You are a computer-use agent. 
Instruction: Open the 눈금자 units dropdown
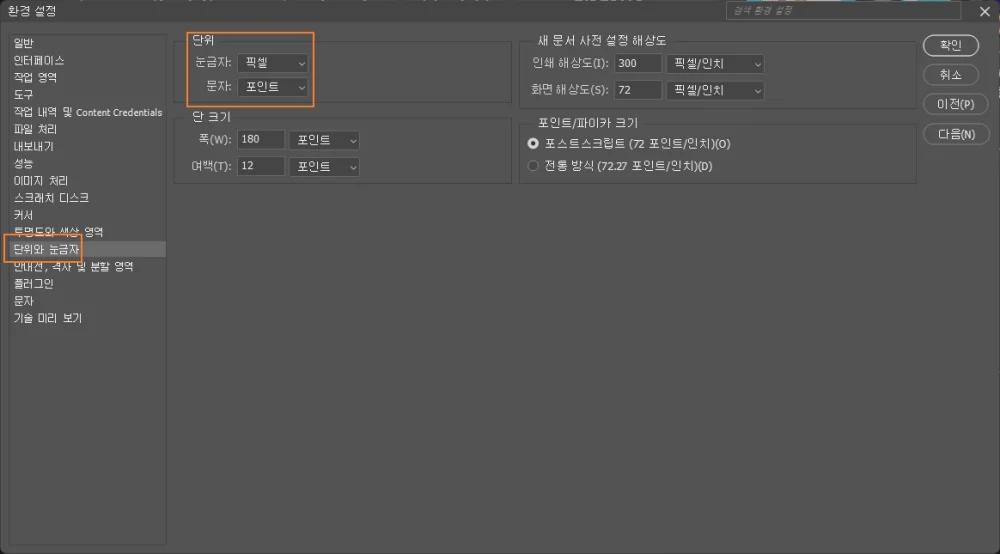(273, 62)
